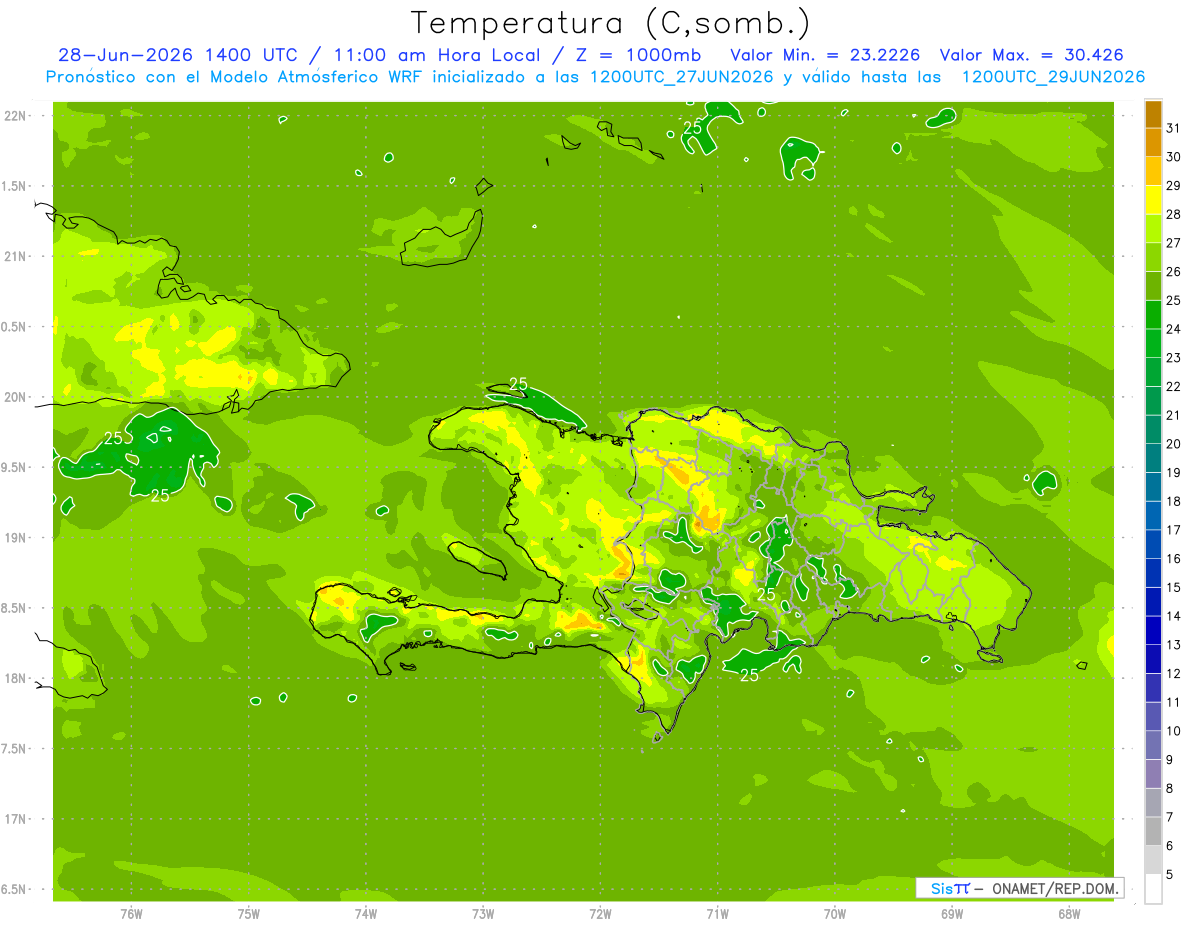Click the '74W' longitude axis label
The image size is (1200, 927).
coord(366,915)
